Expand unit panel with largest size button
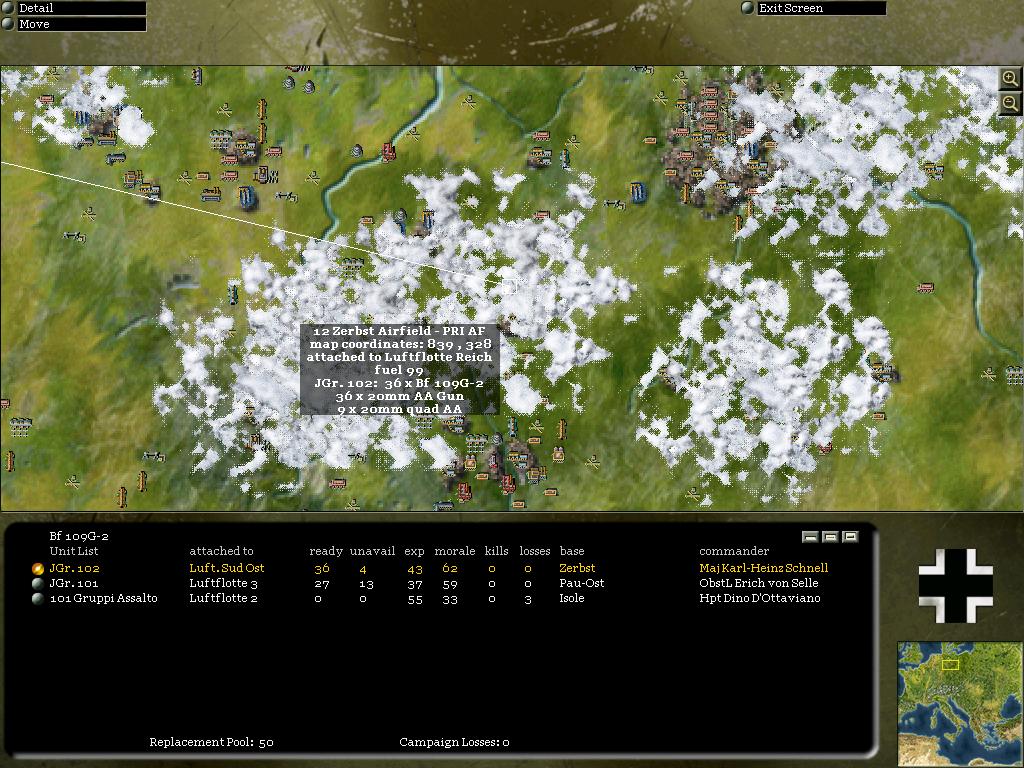Screen dimensions: 1024x768 pos(850,537)
